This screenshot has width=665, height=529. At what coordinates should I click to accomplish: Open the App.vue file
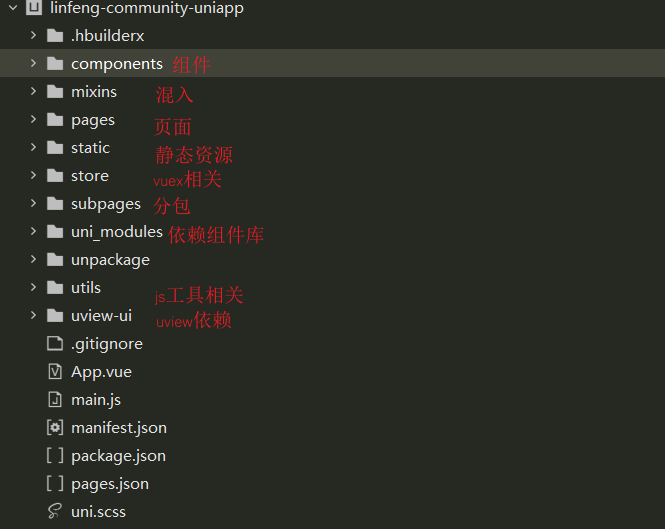[101, 372]
